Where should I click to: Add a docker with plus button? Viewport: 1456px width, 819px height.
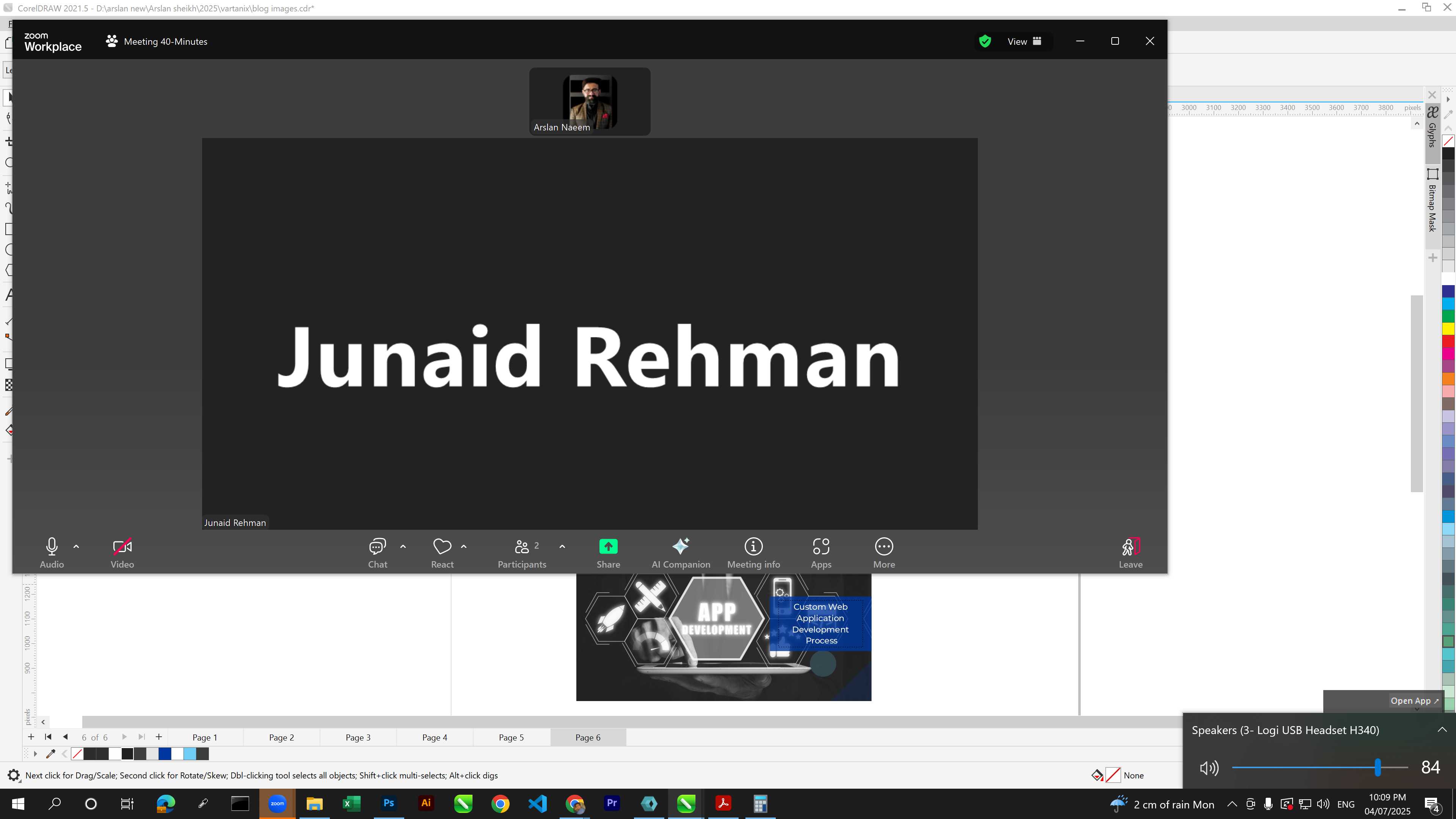(1432, 258)
